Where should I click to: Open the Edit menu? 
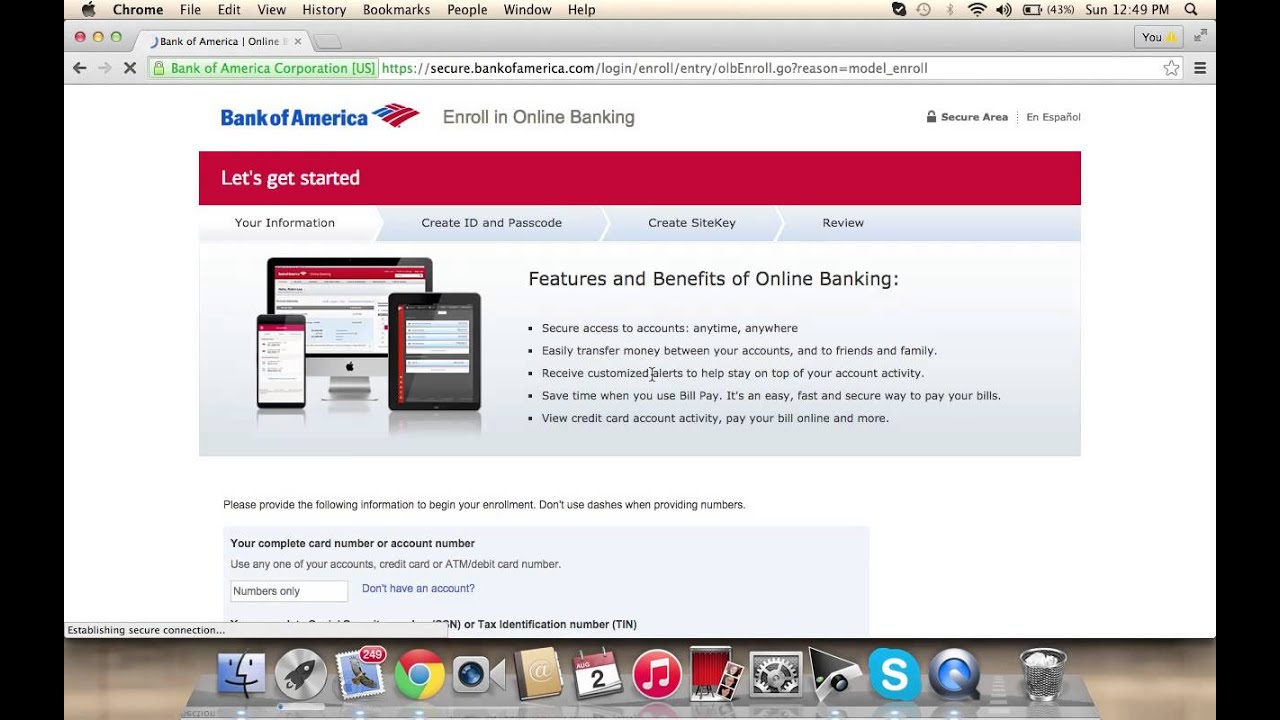click(x=229, y=9)
